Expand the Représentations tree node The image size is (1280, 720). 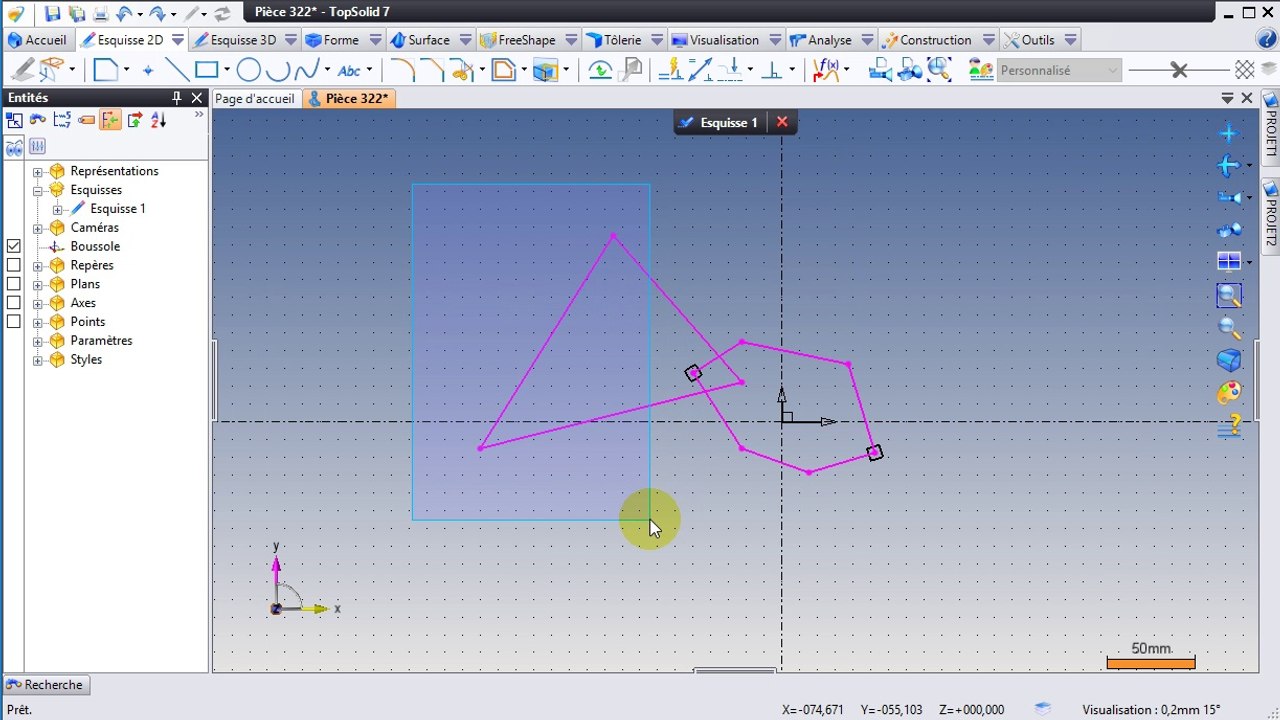pyautogui.click(x=38, y=172)
